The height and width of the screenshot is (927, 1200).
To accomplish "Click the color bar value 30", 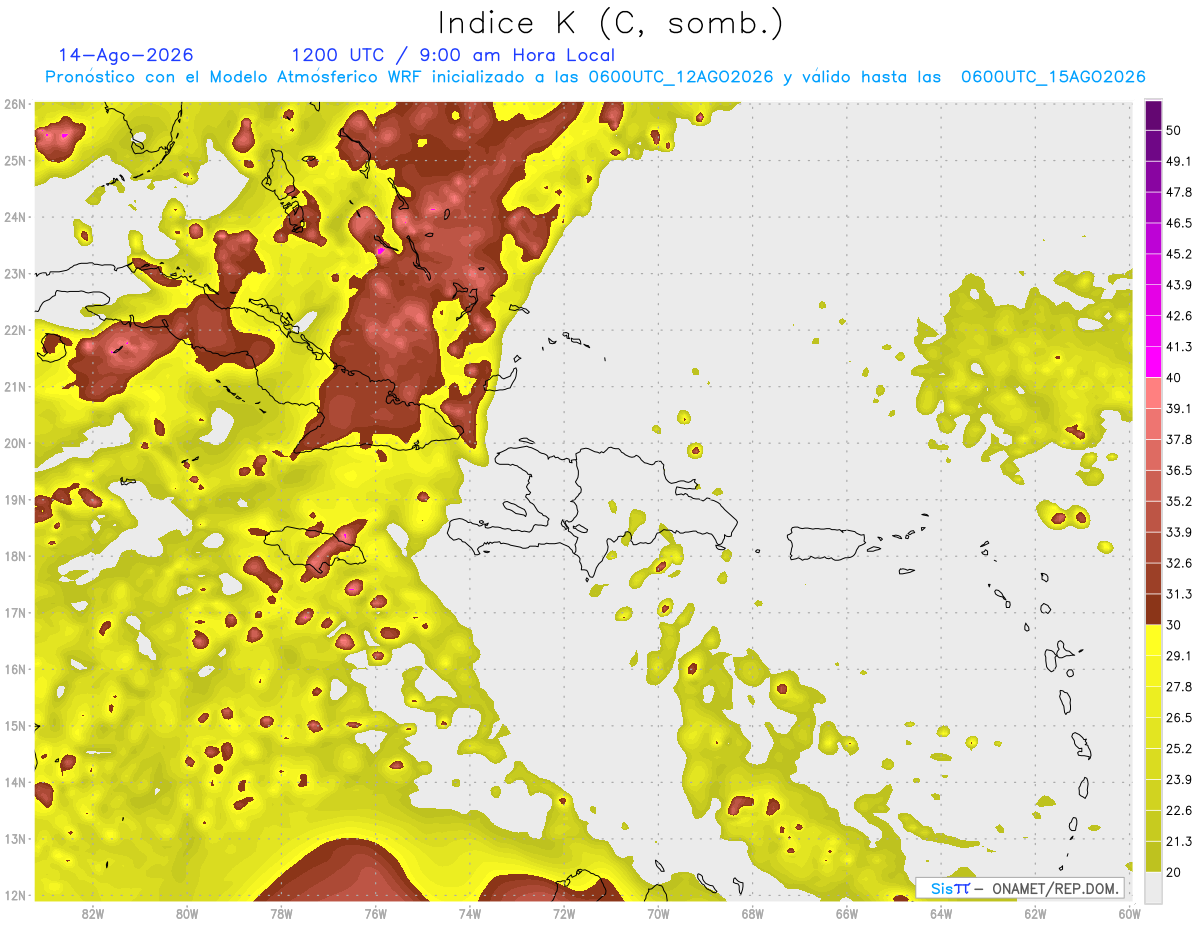I will pos(1175,625).
